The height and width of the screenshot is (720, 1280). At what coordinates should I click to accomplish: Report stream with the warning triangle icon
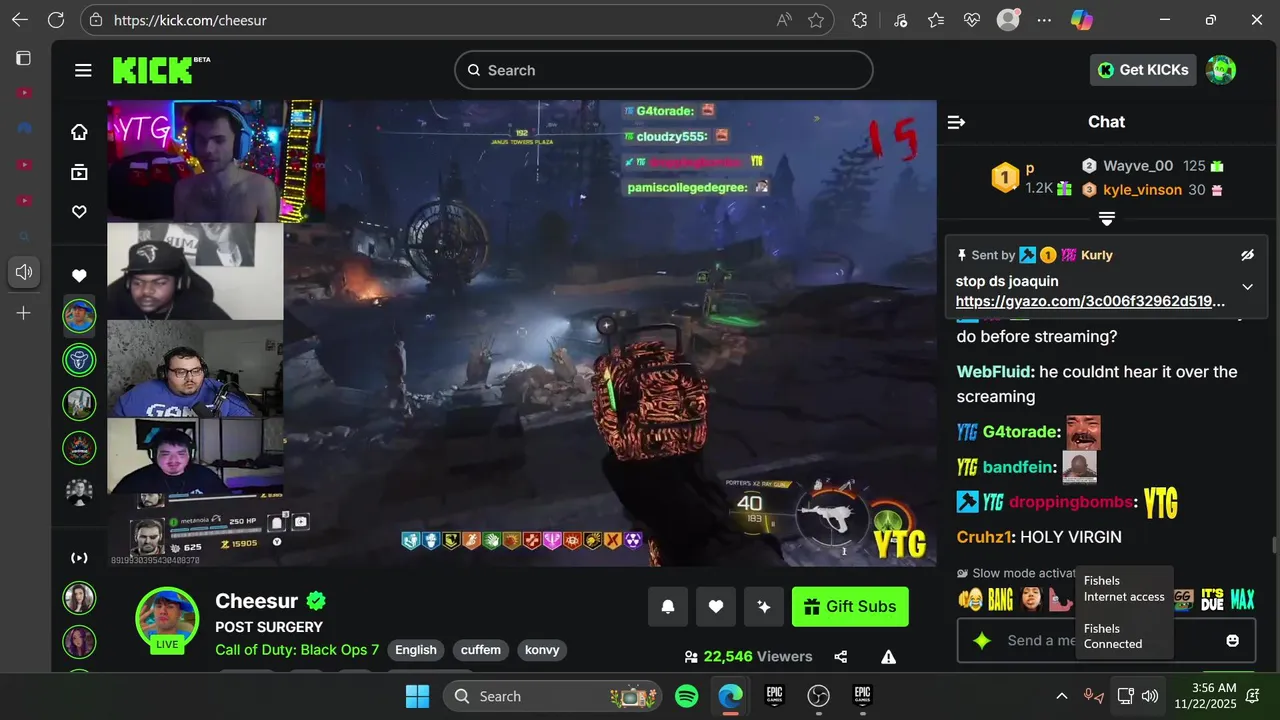888,657
